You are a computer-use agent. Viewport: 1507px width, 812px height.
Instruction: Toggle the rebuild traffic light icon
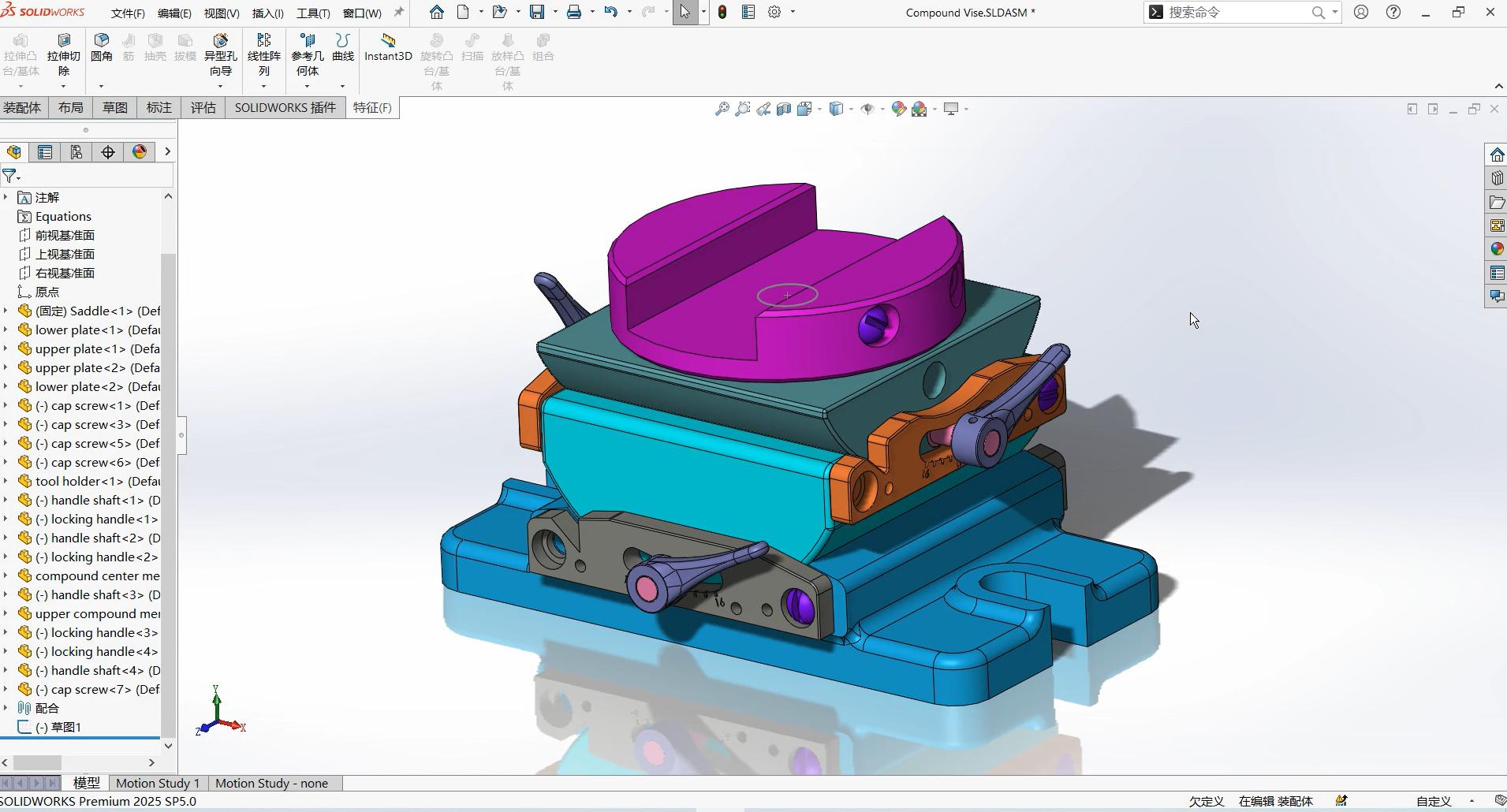(722, 12)
